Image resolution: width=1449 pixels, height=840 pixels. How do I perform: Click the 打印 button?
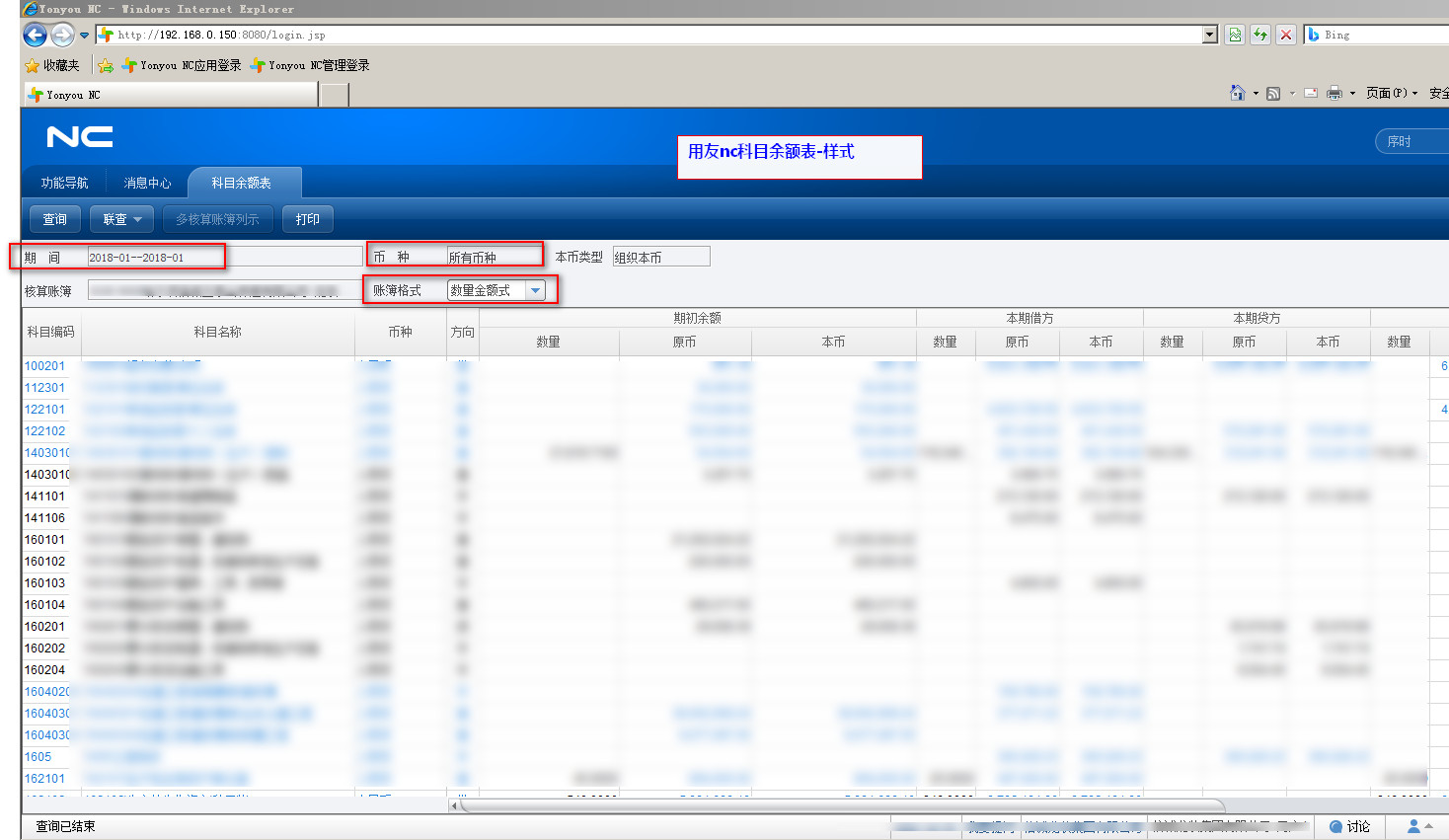(308, 219)
